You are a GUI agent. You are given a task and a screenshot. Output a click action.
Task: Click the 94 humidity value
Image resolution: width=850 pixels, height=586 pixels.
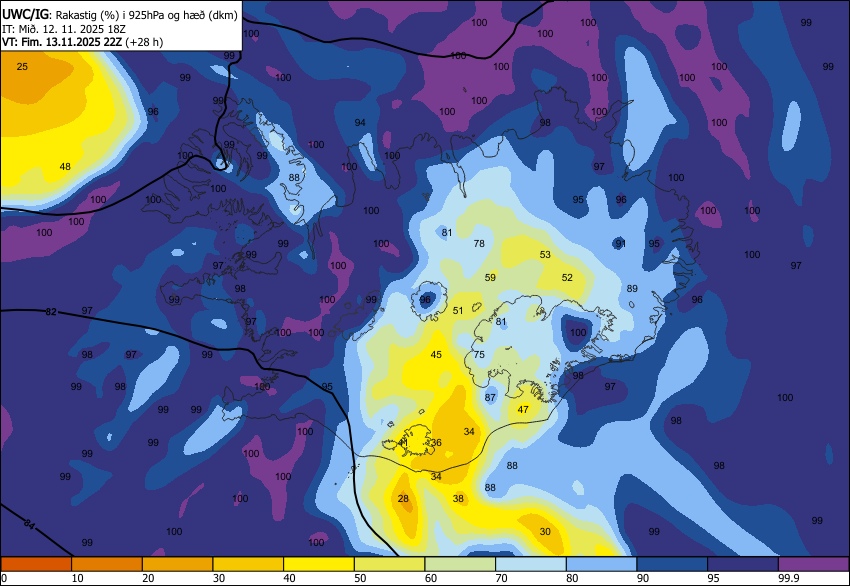(x=360, y=123)
